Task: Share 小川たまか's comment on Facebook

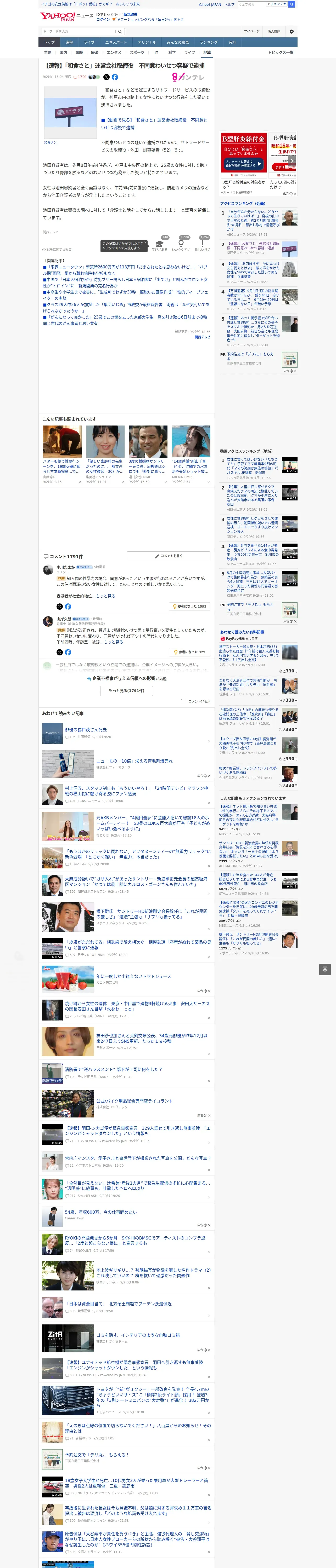Action: point(68,606)
